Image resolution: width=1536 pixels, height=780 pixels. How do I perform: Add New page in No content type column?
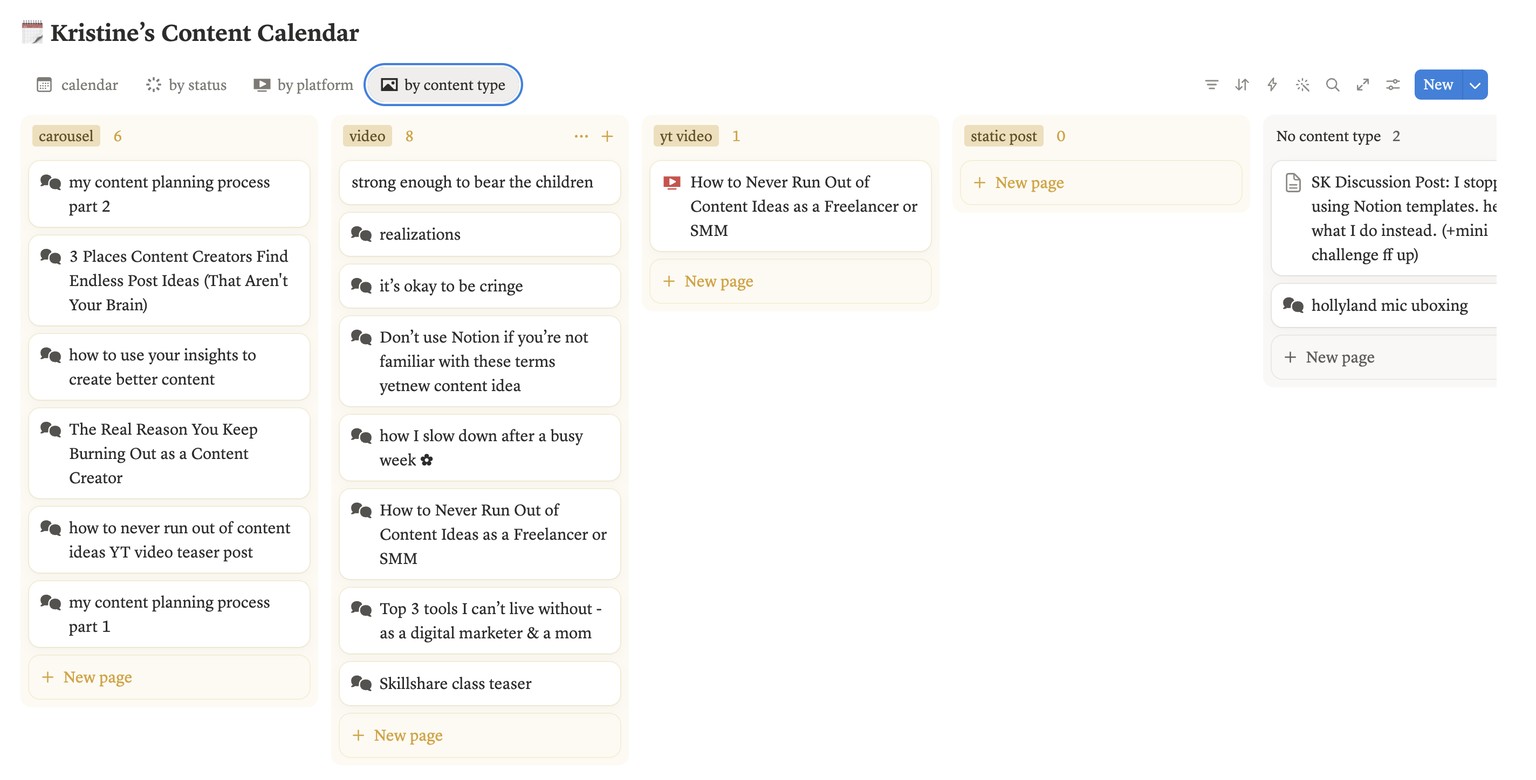(1384, 358)
